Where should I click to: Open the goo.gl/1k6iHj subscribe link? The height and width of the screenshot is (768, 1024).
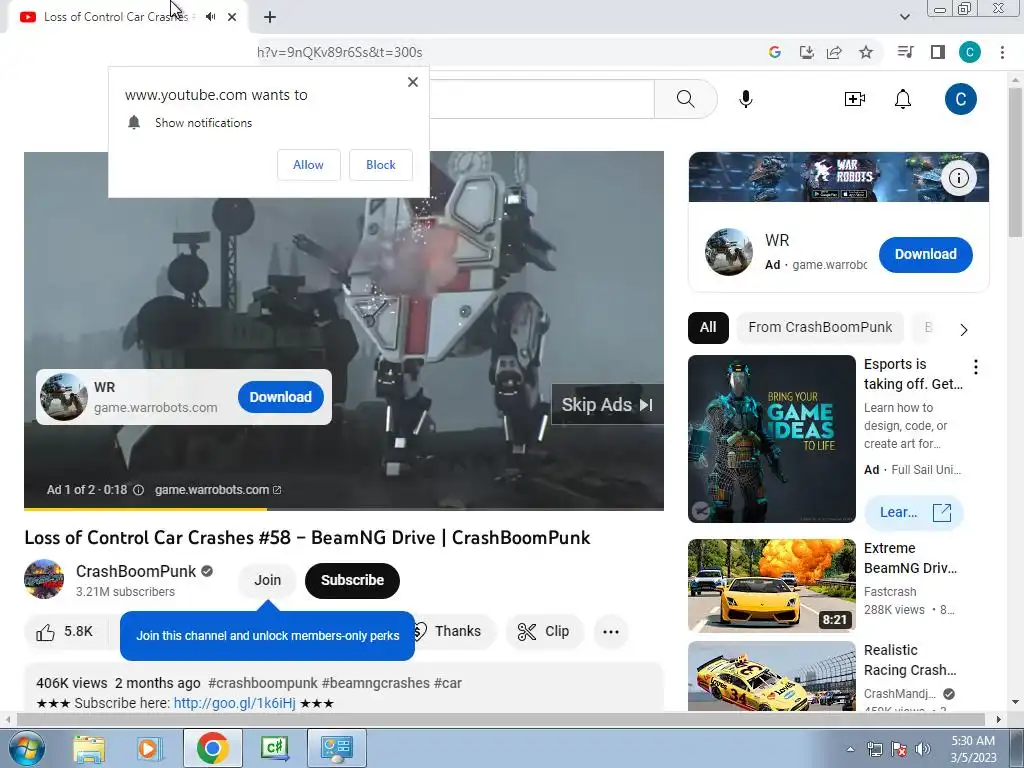(234, 703)
